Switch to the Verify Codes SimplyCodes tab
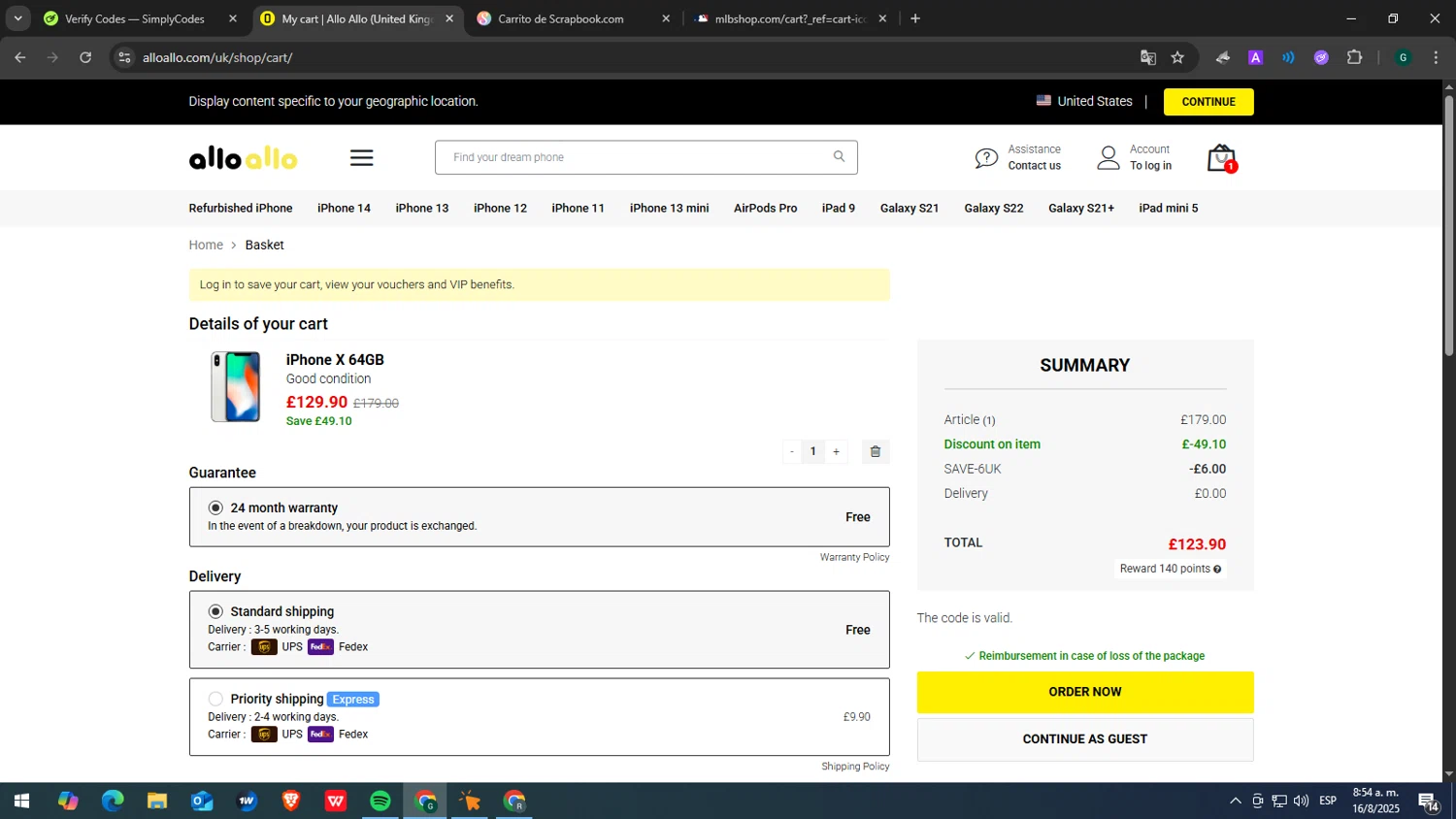 point(134,18)
